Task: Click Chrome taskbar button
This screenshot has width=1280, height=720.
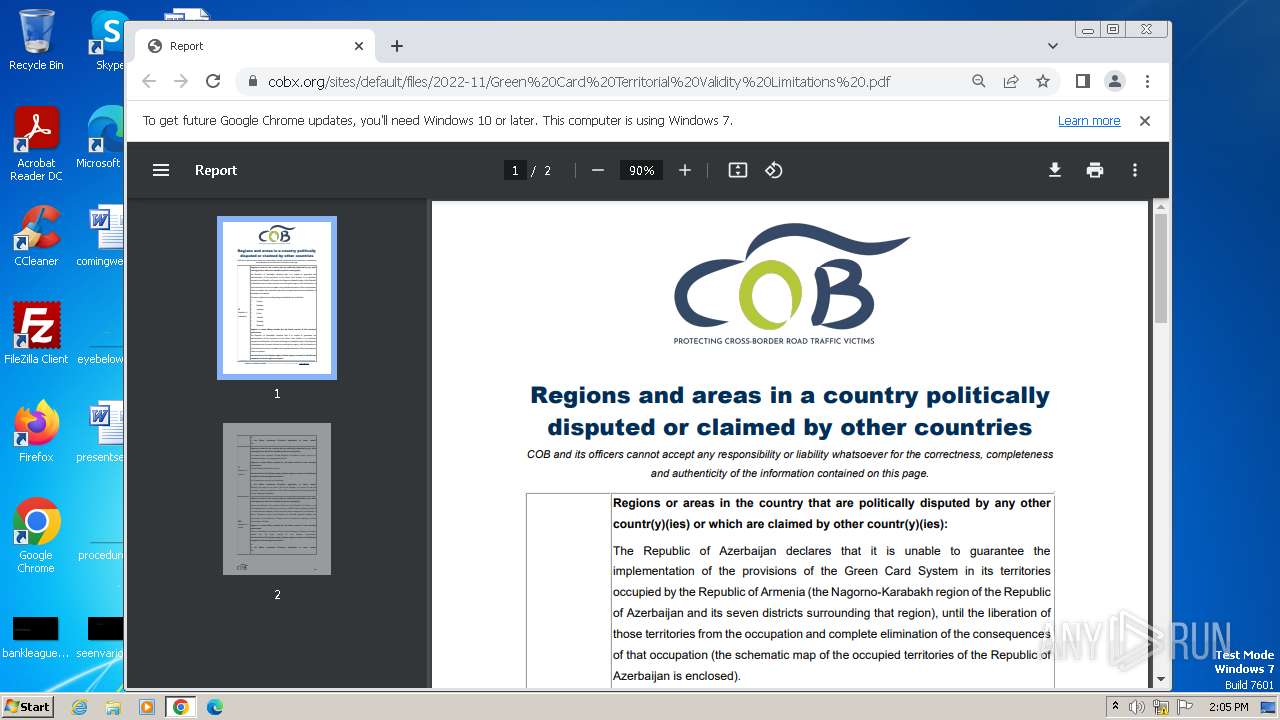Action: (181, 707)
